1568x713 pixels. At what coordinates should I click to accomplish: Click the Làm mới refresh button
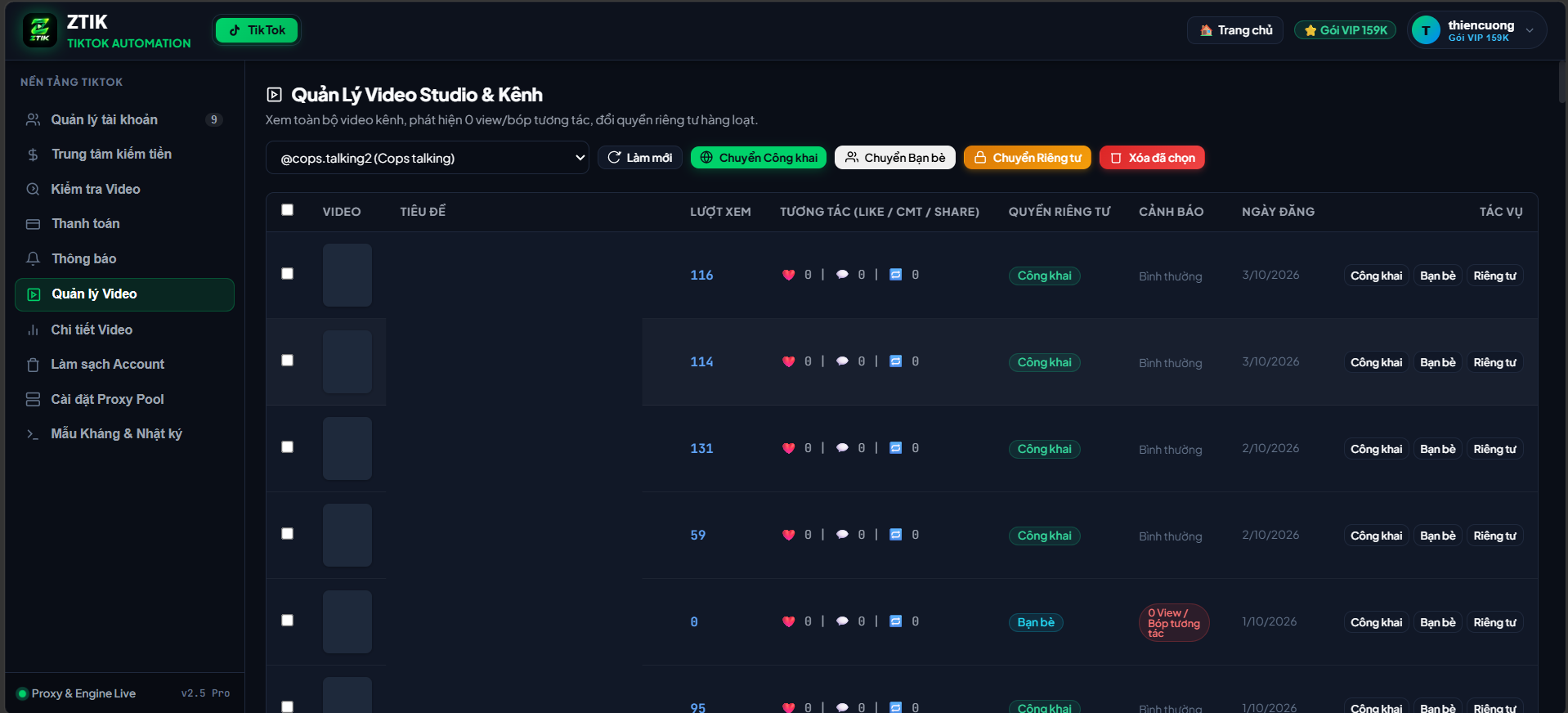click(639, 158)
